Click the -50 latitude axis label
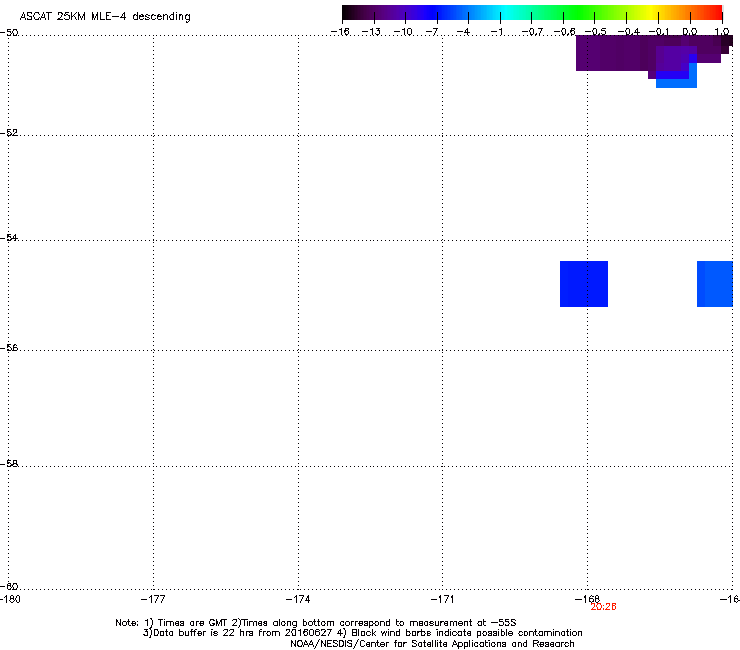The image size is (740, 650). 9,33
